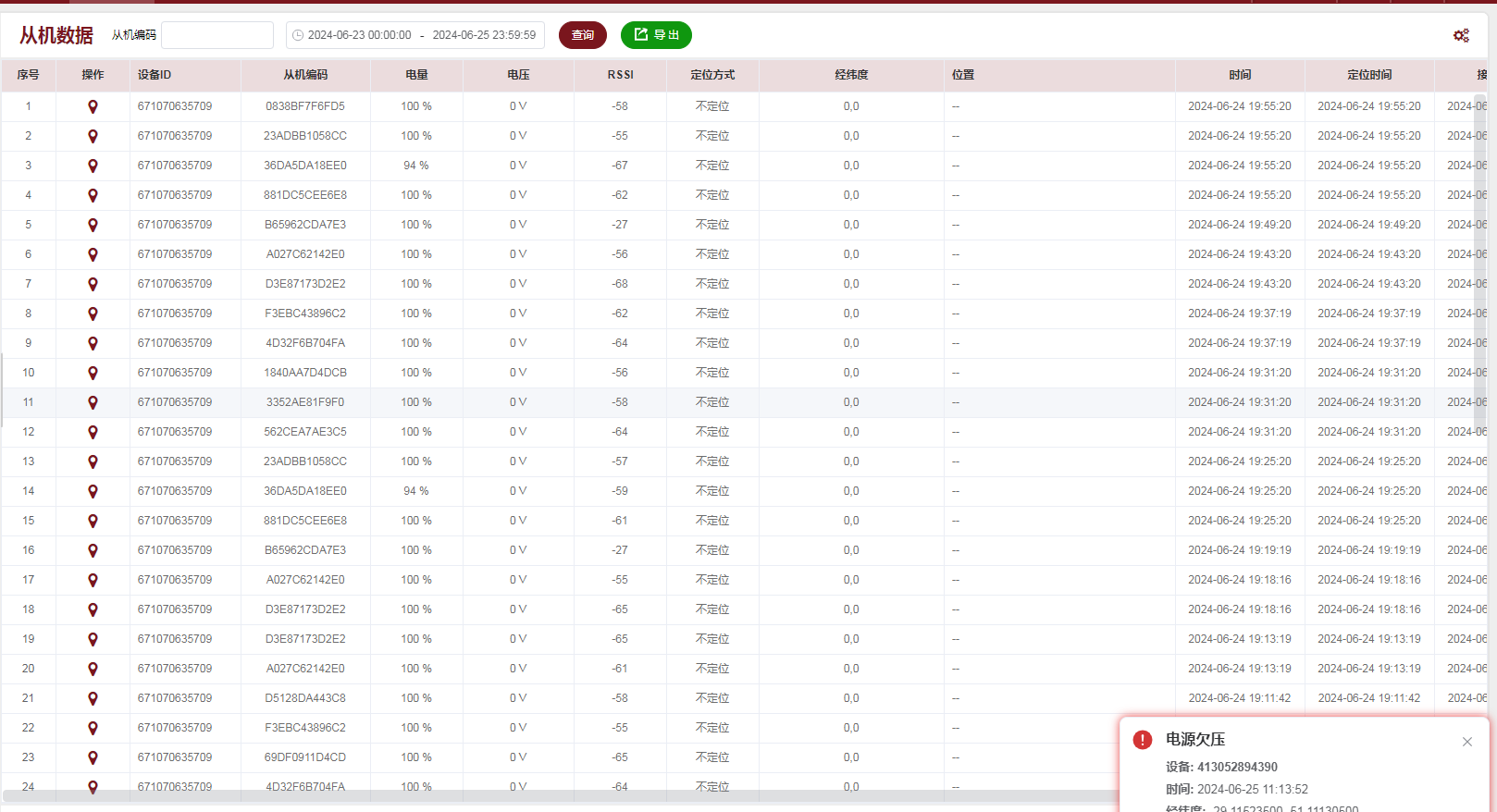1497x812 pixels.
Task: Click the red 查询 search button
Action: [582, 35]
